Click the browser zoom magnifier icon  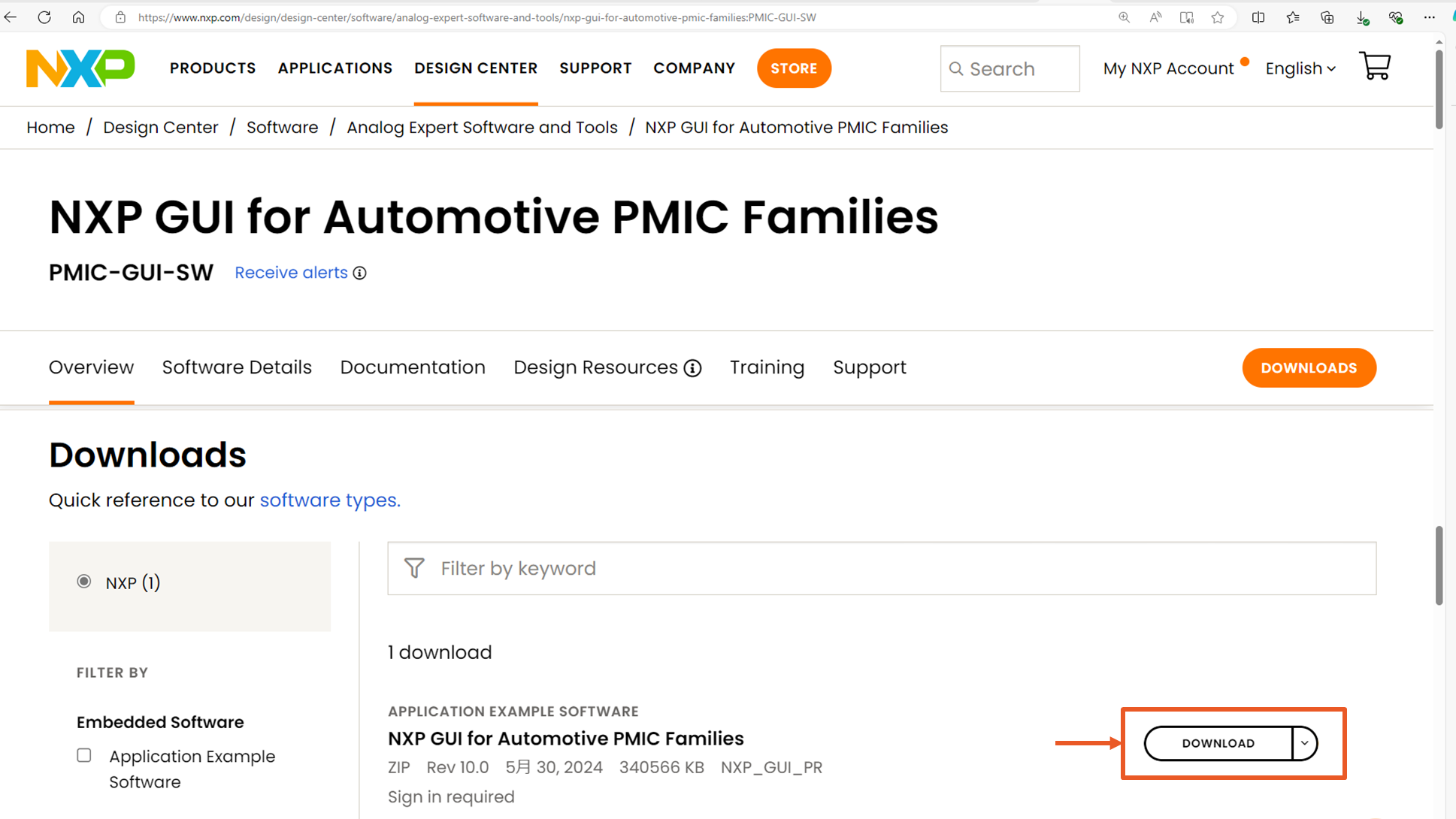pos(1124,17)
